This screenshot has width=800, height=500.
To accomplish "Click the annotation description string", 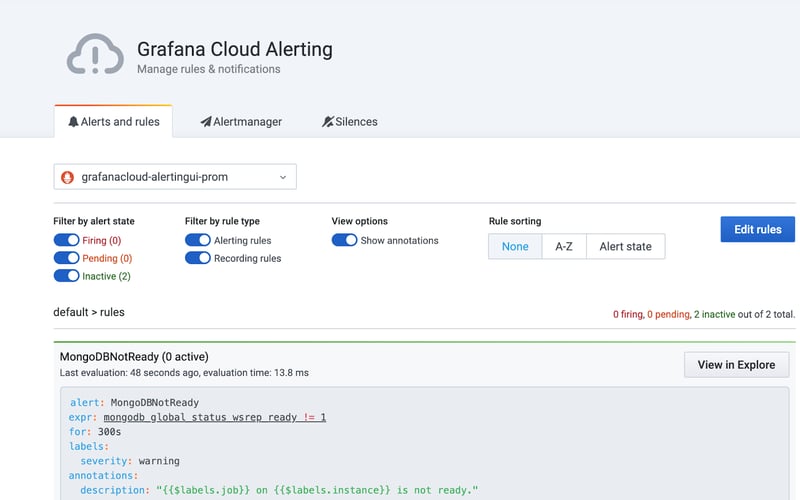I will point(317,490).
